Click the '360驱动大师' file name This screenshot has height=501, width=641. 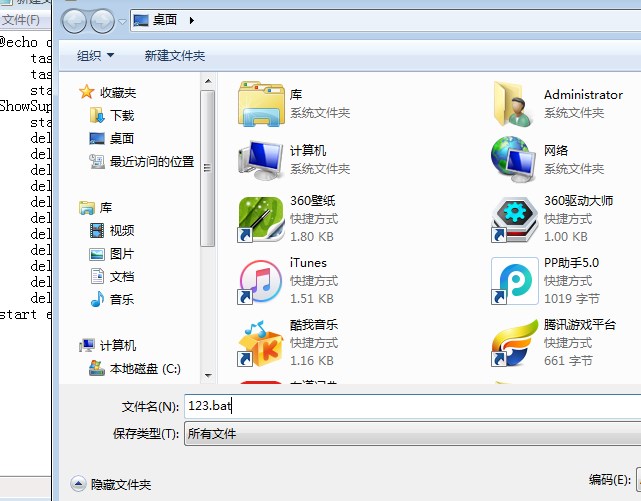[578, 201]
